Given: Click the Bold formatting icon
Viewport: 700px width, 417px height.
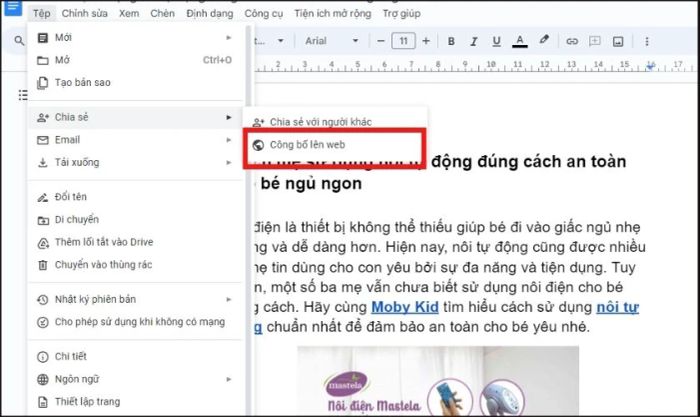Looking at the screenshot, I should pos(451,41).
